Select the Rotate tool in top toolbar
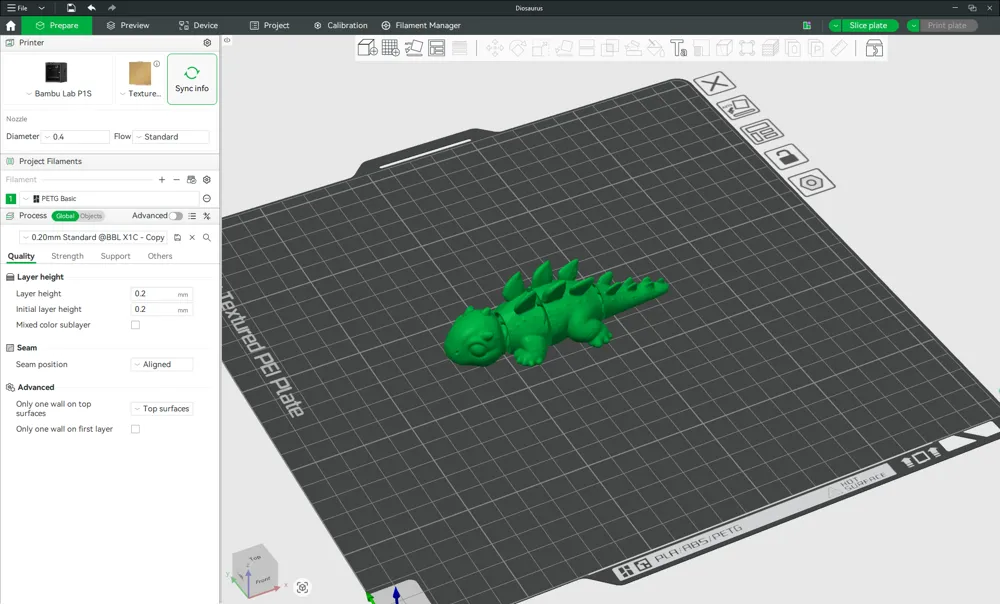 point(517,48)
